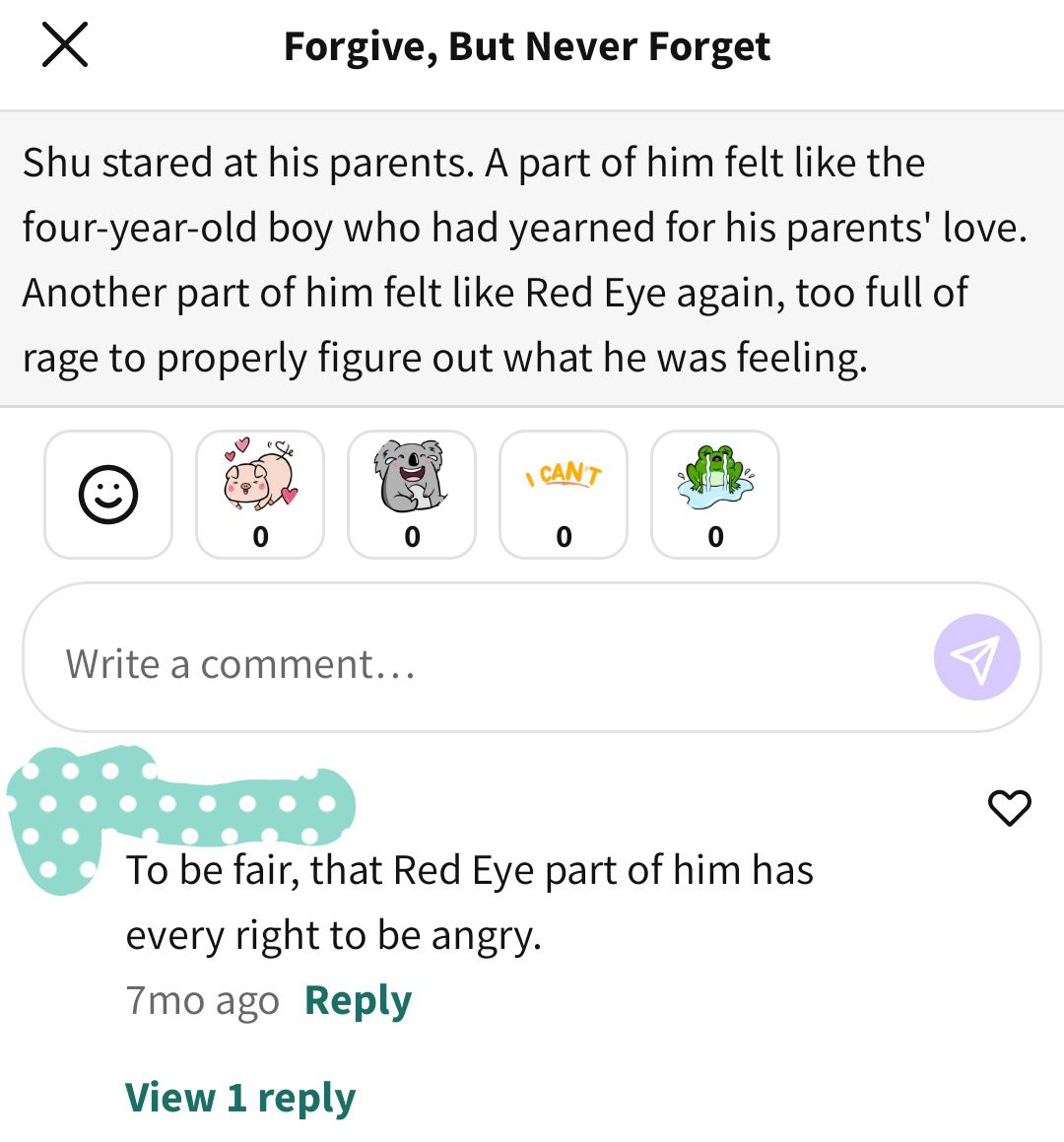Tap the koala sticker's 0 count
1064x1142 pixels.
click(x=412, y=537)
